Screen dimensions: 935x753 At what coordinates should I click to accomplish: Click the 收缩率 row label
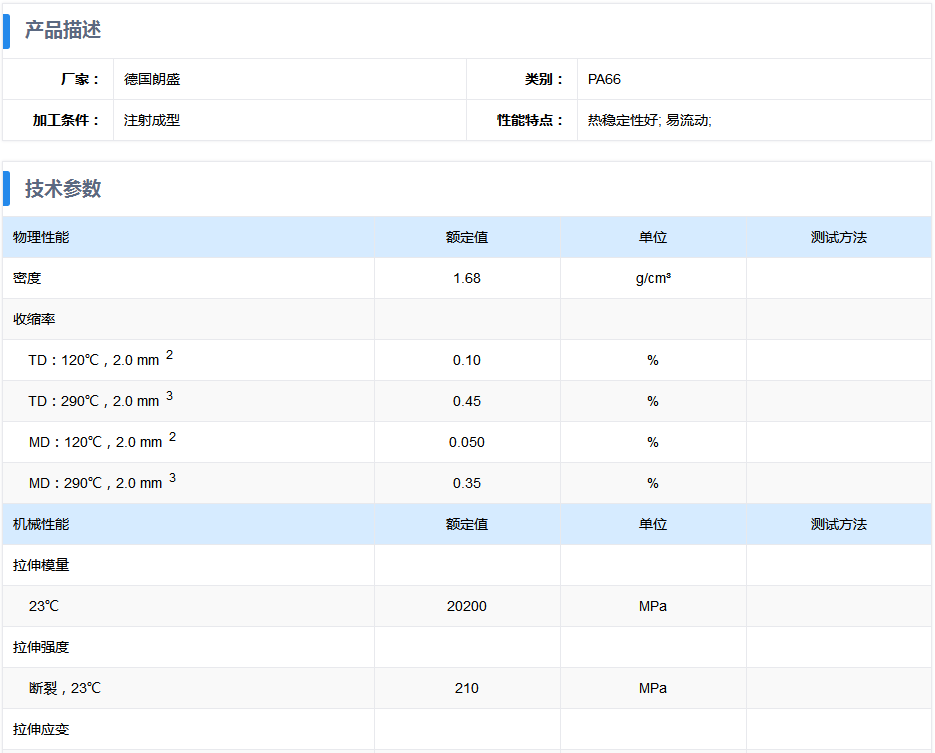click(34, 319)
